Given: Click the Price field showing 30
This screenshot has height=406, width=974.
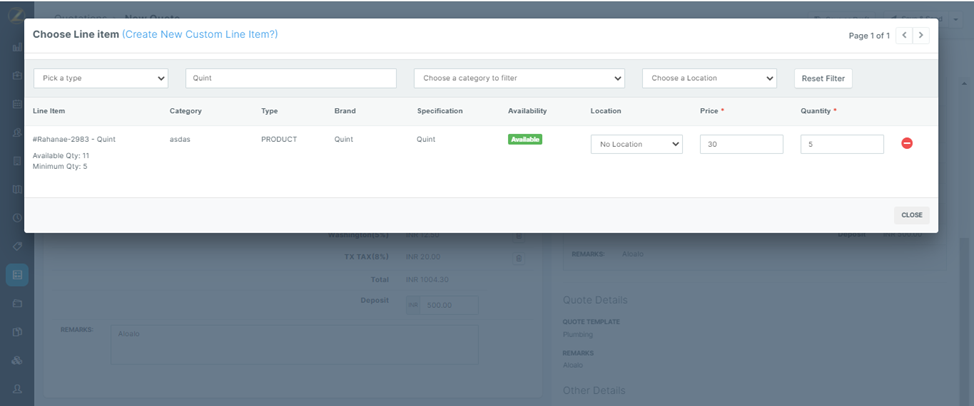Looking at the screenshot, I should [x=742, y=144].
